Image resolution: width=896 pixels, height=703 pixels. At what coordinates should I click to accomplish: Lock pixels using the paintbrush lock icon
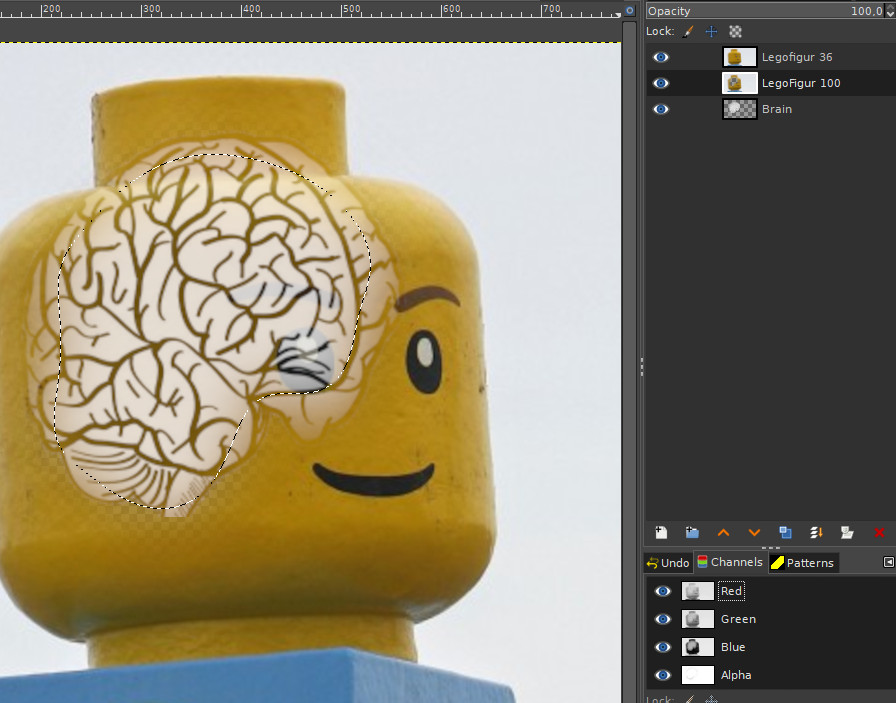[688, 31]
